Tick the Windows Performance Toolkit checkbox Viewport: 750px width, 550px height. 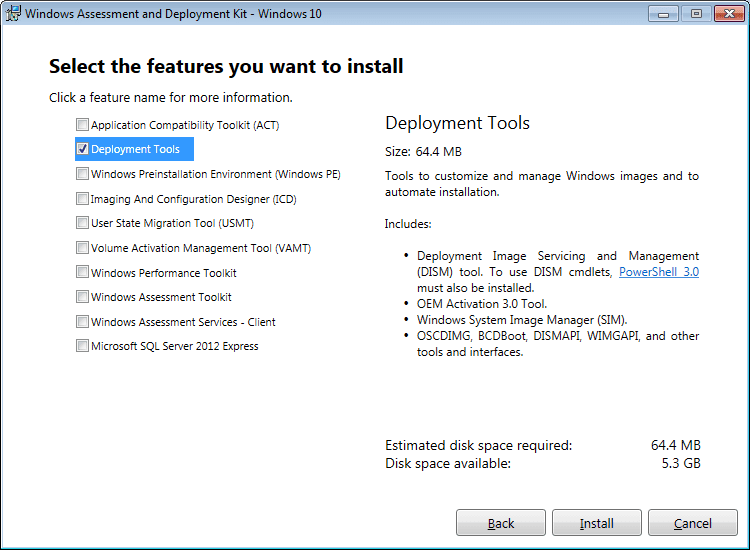(x=82, y=272)
